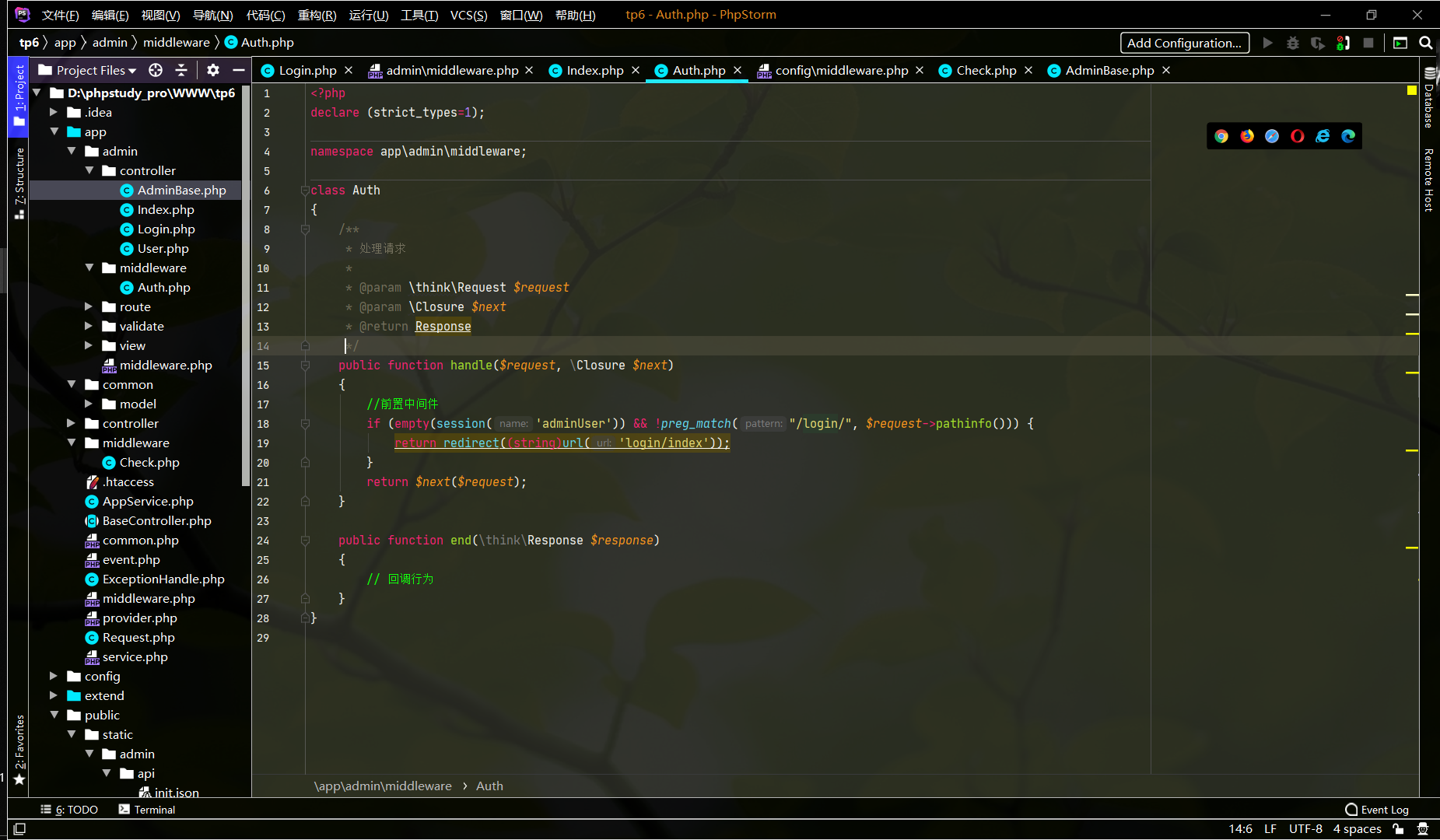Click Run with Coverage icon
Image resolution: width=1440 pixels, height=840 pixels.
point(1318,43)
